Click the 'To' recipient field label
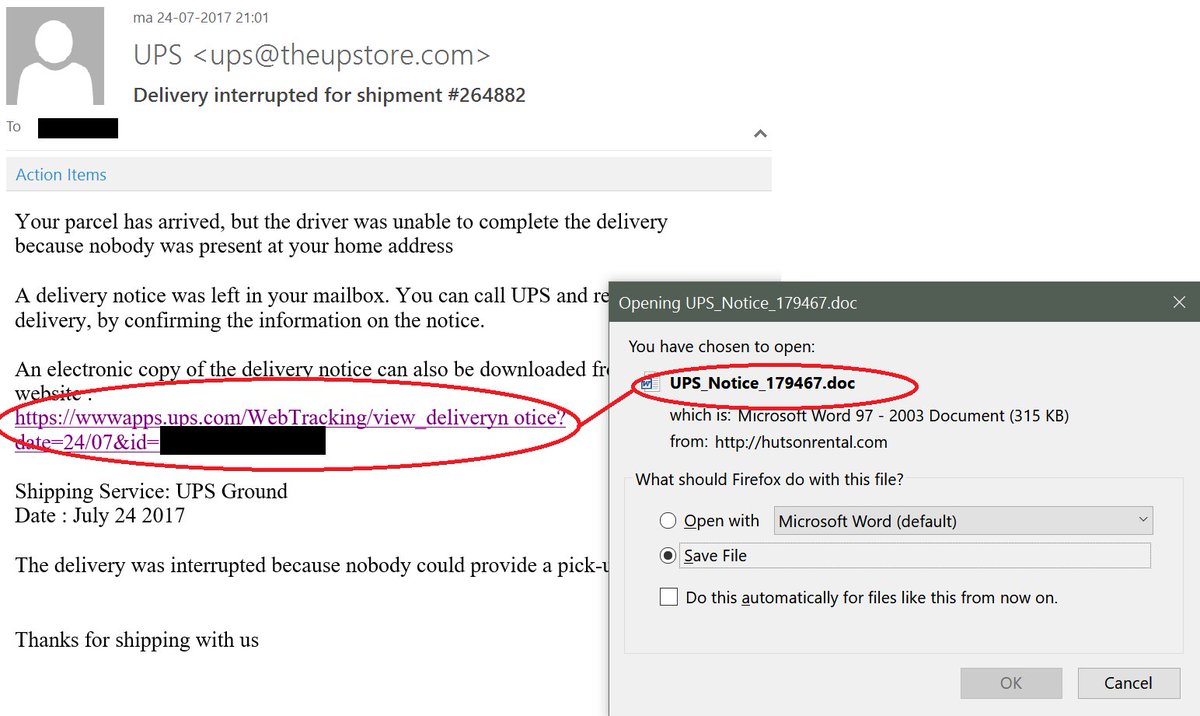Viewport: 1200px width, 716px height. (14, 127)
